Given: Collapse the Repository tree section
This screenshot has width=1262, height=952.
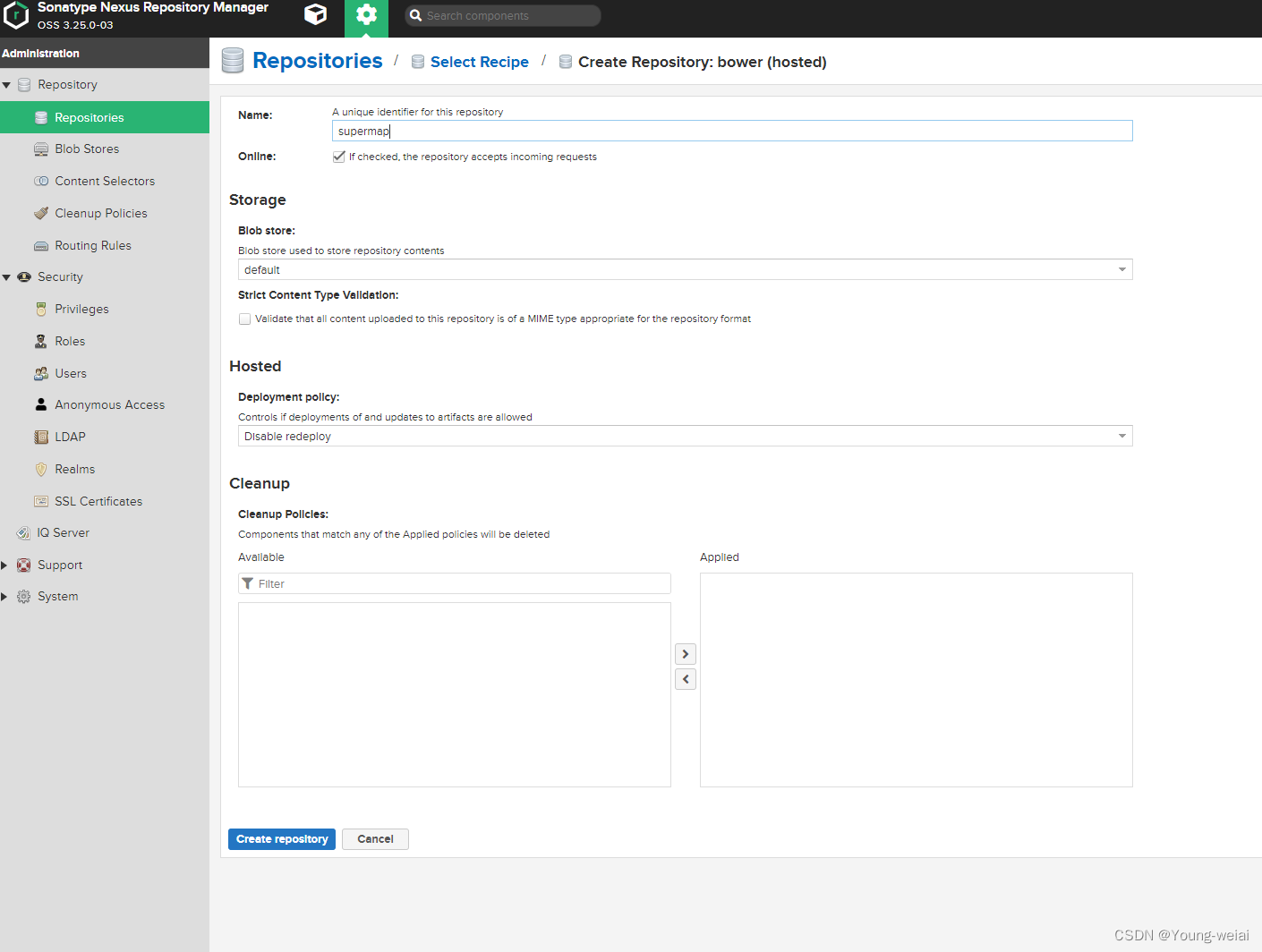Looking at the screenshot, I should coord(7,85).
